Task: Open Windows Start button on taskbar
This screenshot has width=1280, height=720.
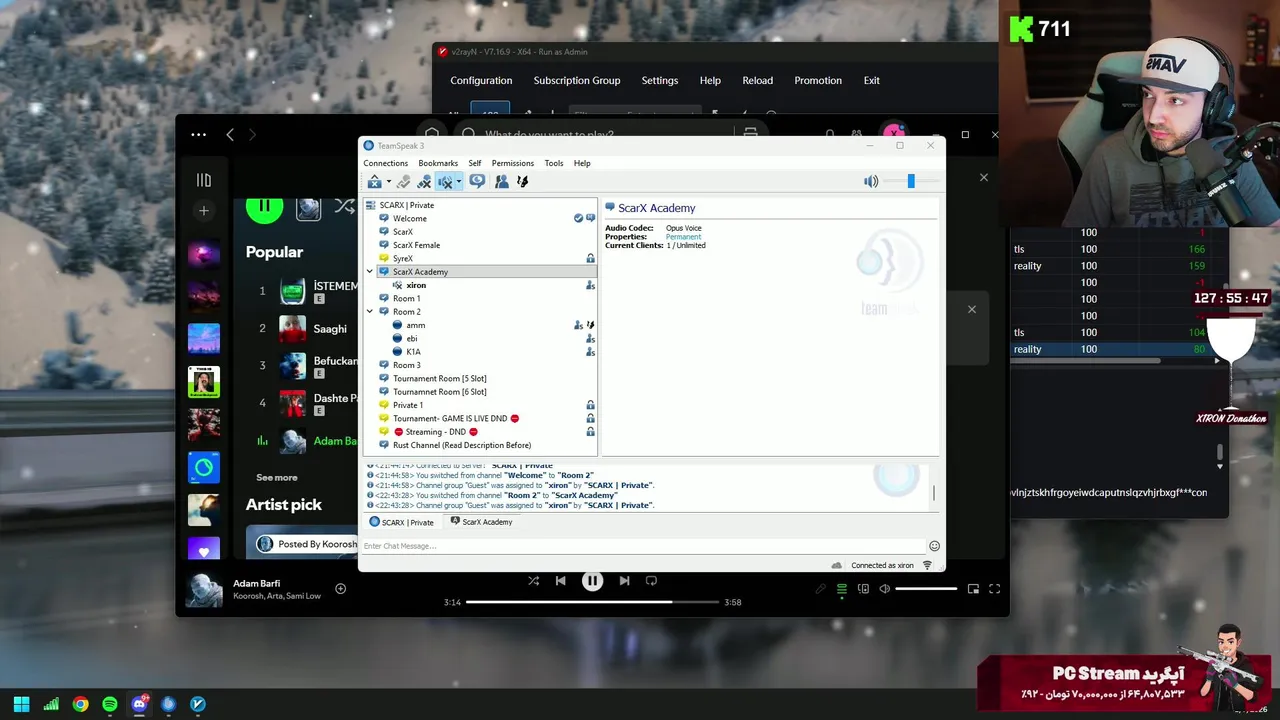Action: [x=21, y=704]
